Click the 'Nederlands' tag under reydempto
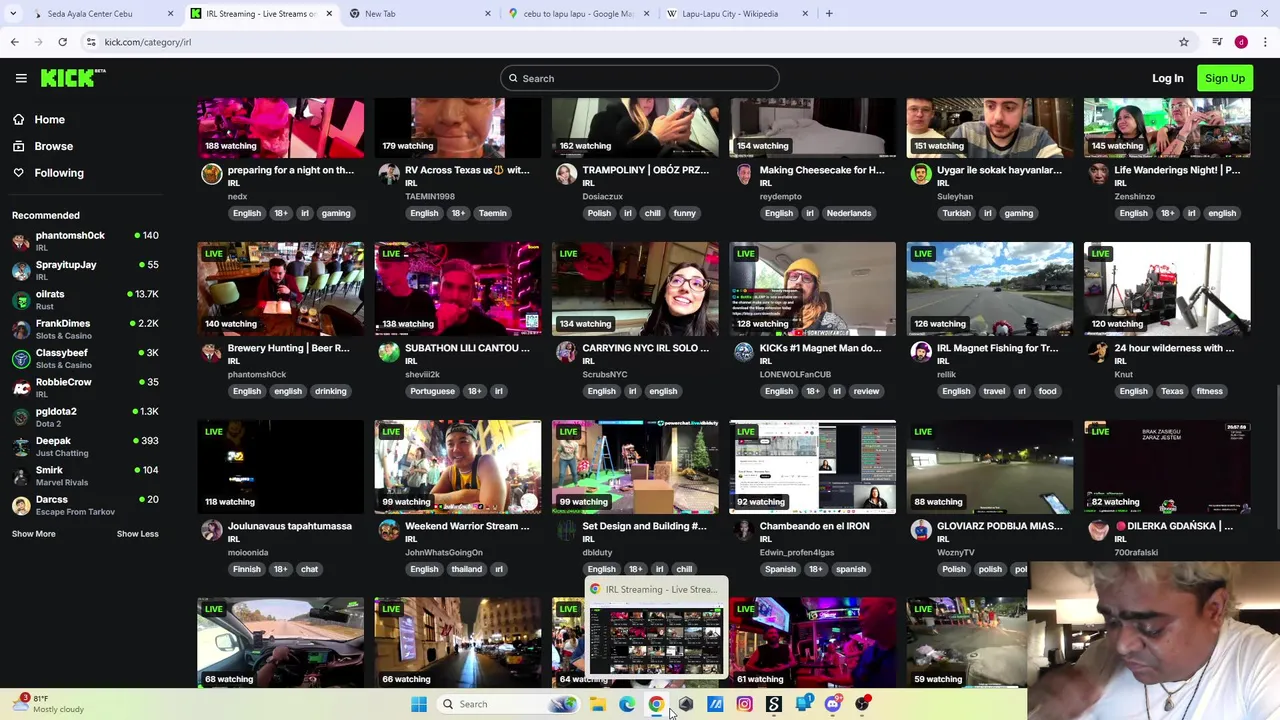This screenshot has width=1280, height=720. pyautogui.click(x=849, y=213)
